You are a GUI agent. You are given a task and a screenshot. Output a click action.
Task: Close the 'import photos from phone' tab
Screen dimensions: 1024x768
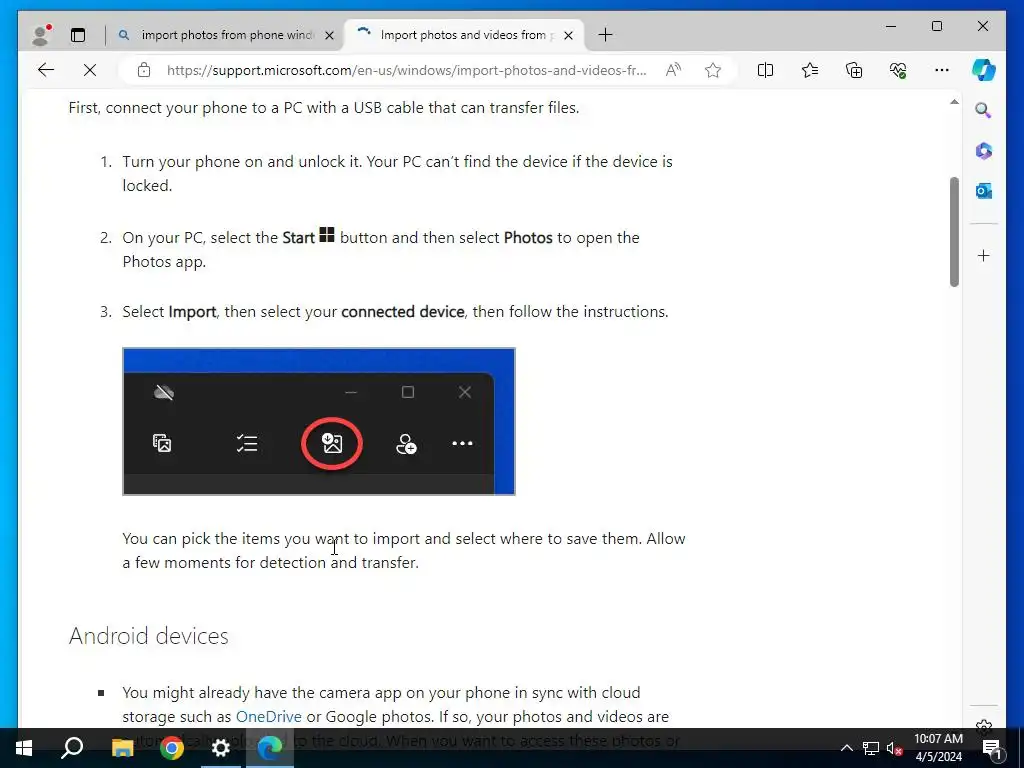coord(330,35)
